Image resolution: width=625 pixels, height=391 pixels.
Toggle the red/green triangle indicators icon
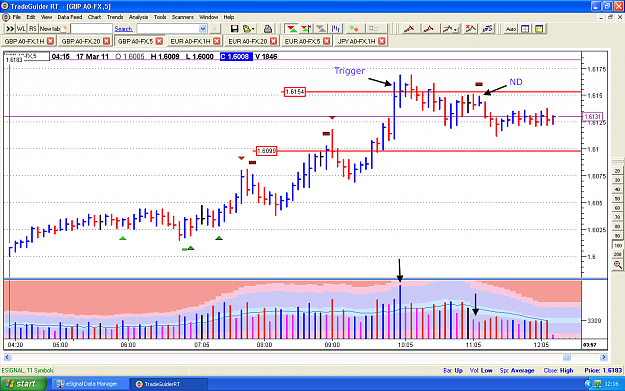[x=291, y=29]
